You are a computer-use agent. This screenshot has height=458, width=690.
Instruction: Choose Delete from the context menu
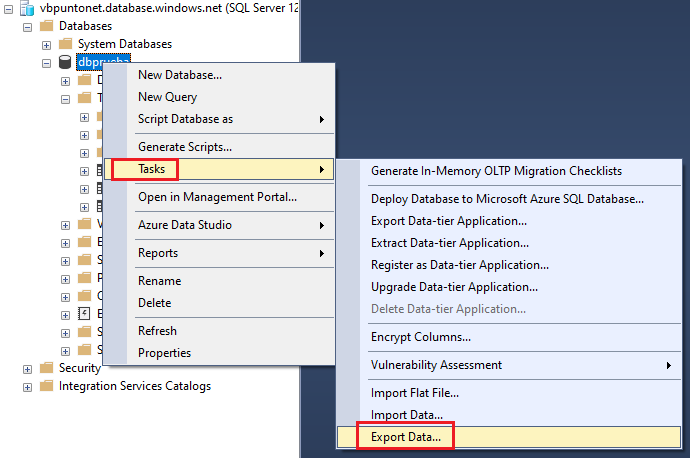click(x=219, y=303)
